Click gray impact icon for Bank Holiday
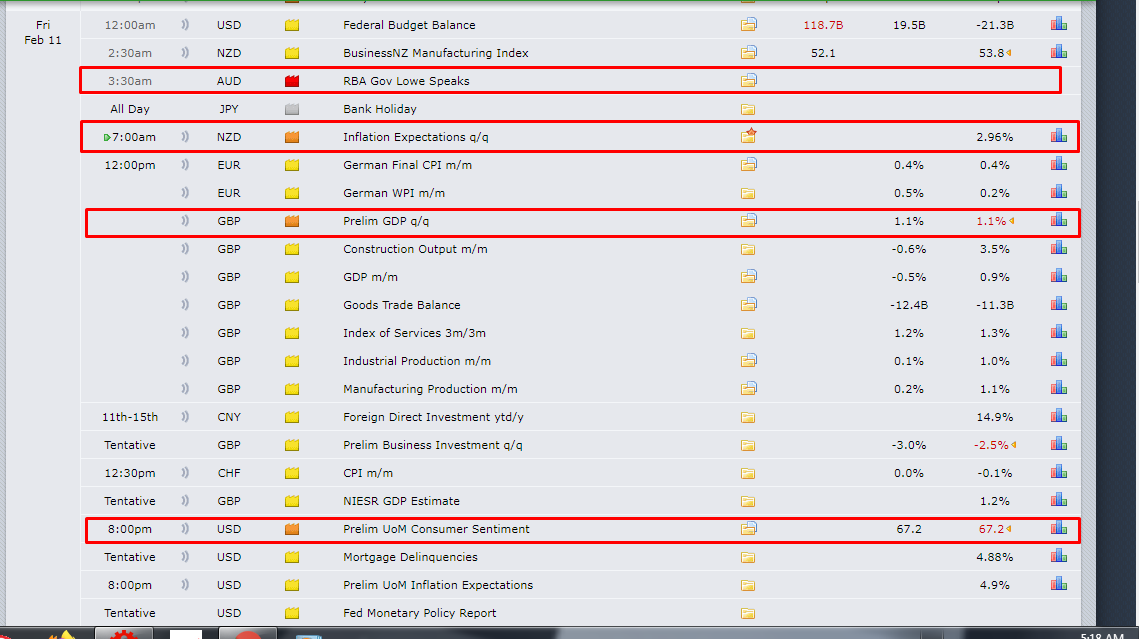Viewport: 1139px width, 639px height. (292, 109)
